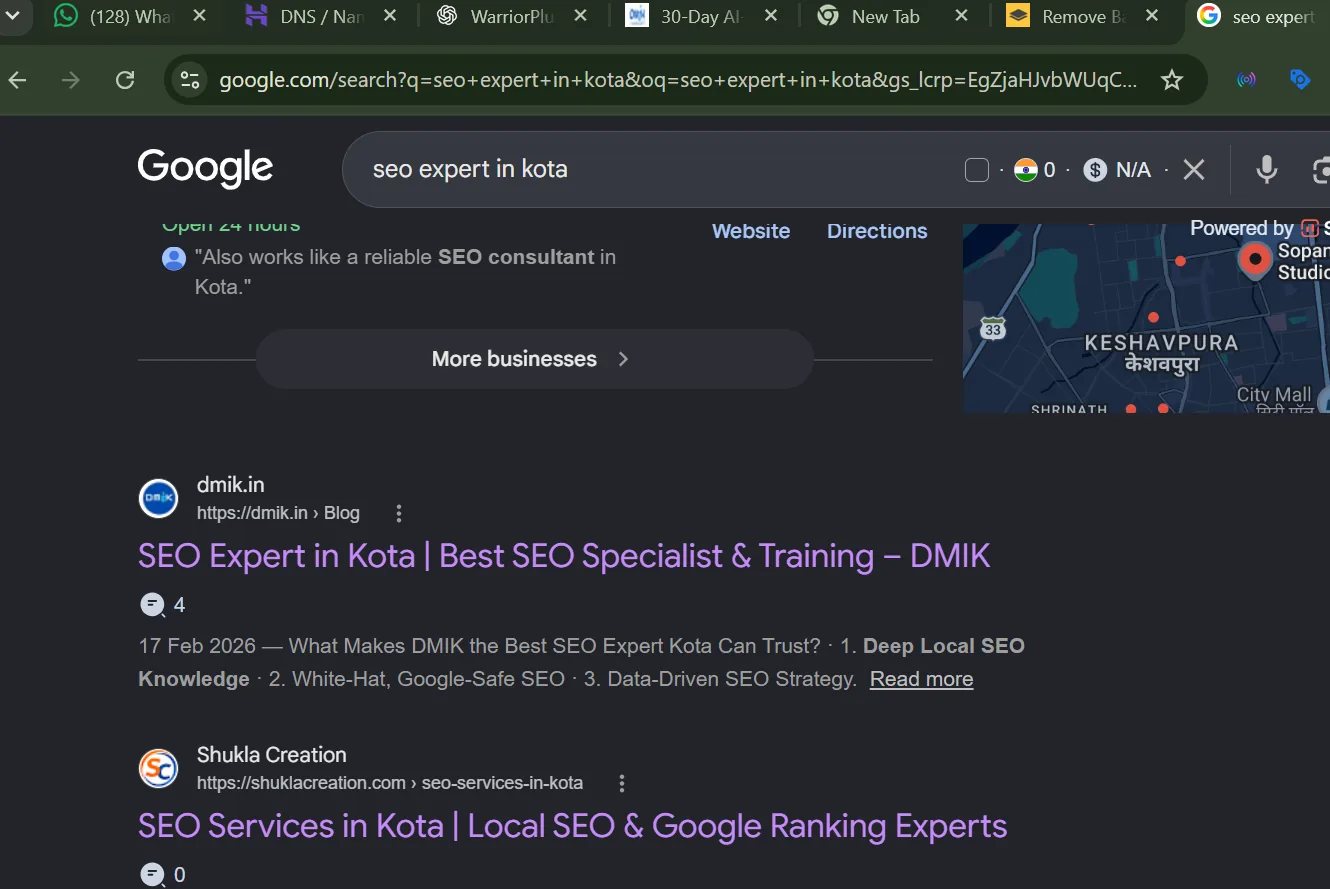
Task: Click the comment bubble icon showing 0
Action: coord(152,874)
